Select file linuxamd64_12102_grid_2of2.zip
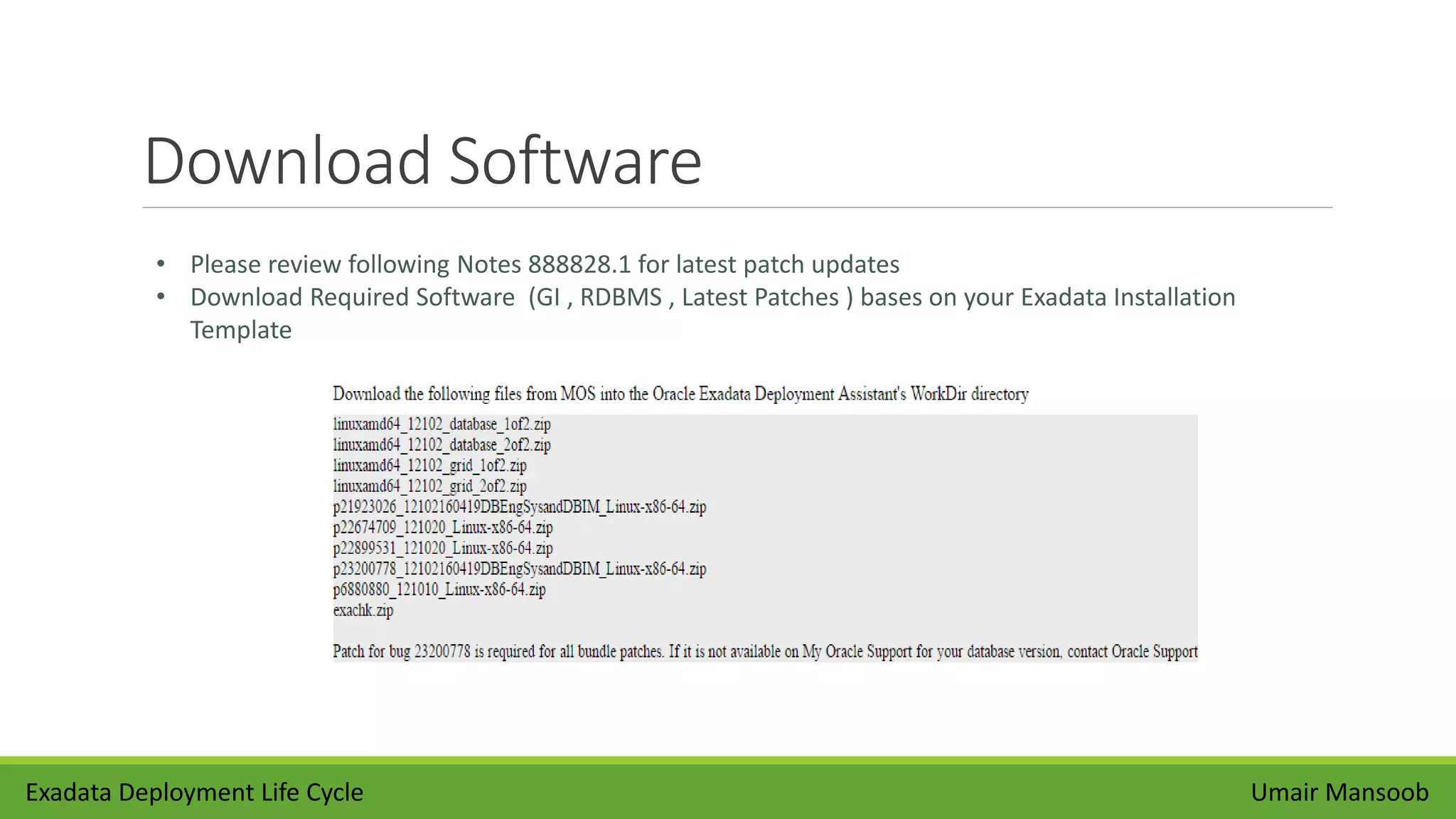The width and height of the screenshot is (1456, 819). coord(429,486)
